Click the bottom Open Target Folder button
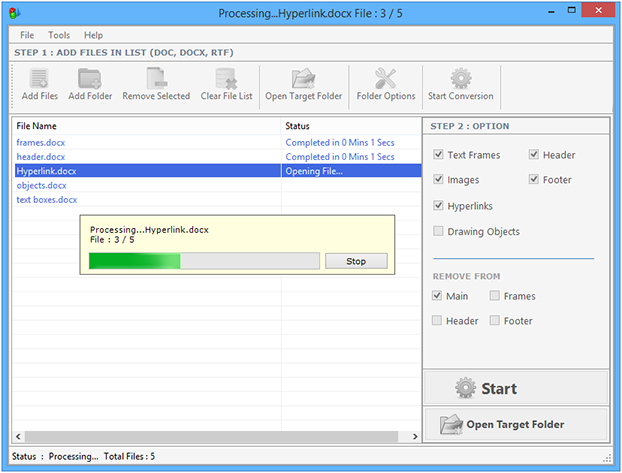The image size is (622, 473). (516, 425)
